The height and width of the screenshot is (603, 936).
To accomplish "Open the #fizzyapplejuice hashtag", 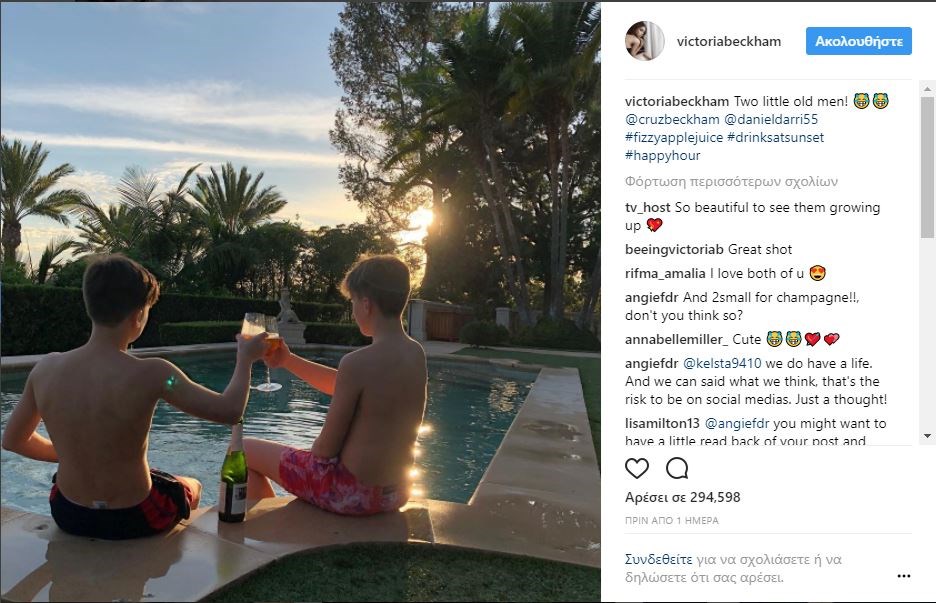I will tap(674, 137).
